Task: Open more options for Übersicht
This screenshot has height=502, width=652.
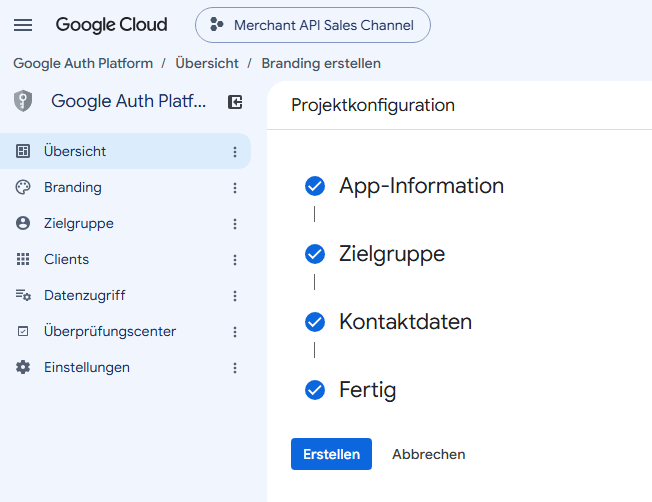Action: coord(235,152)
